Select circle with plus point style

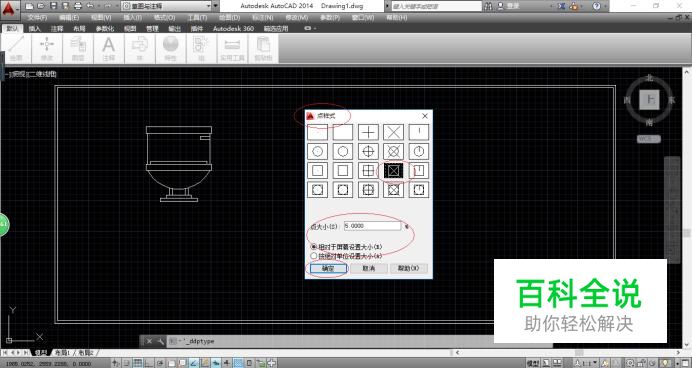pos(368,151)
